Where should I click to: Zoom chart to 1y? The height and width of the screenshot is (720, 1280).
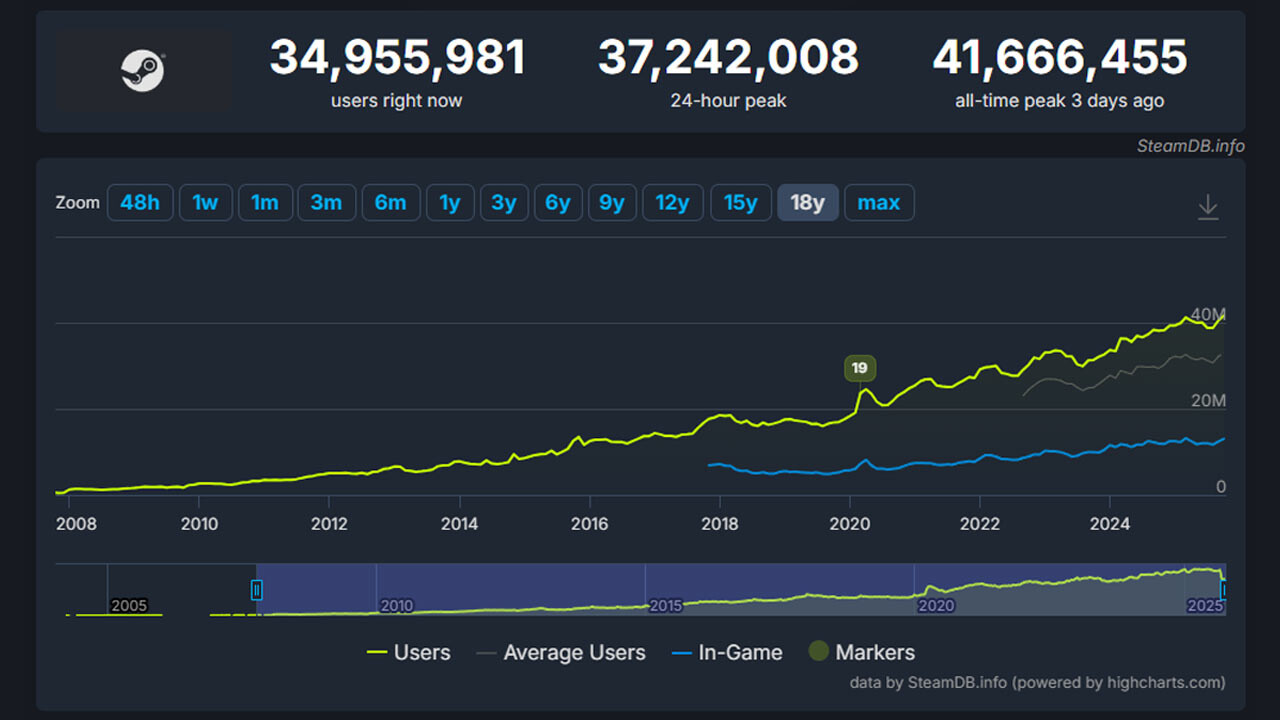450,203
